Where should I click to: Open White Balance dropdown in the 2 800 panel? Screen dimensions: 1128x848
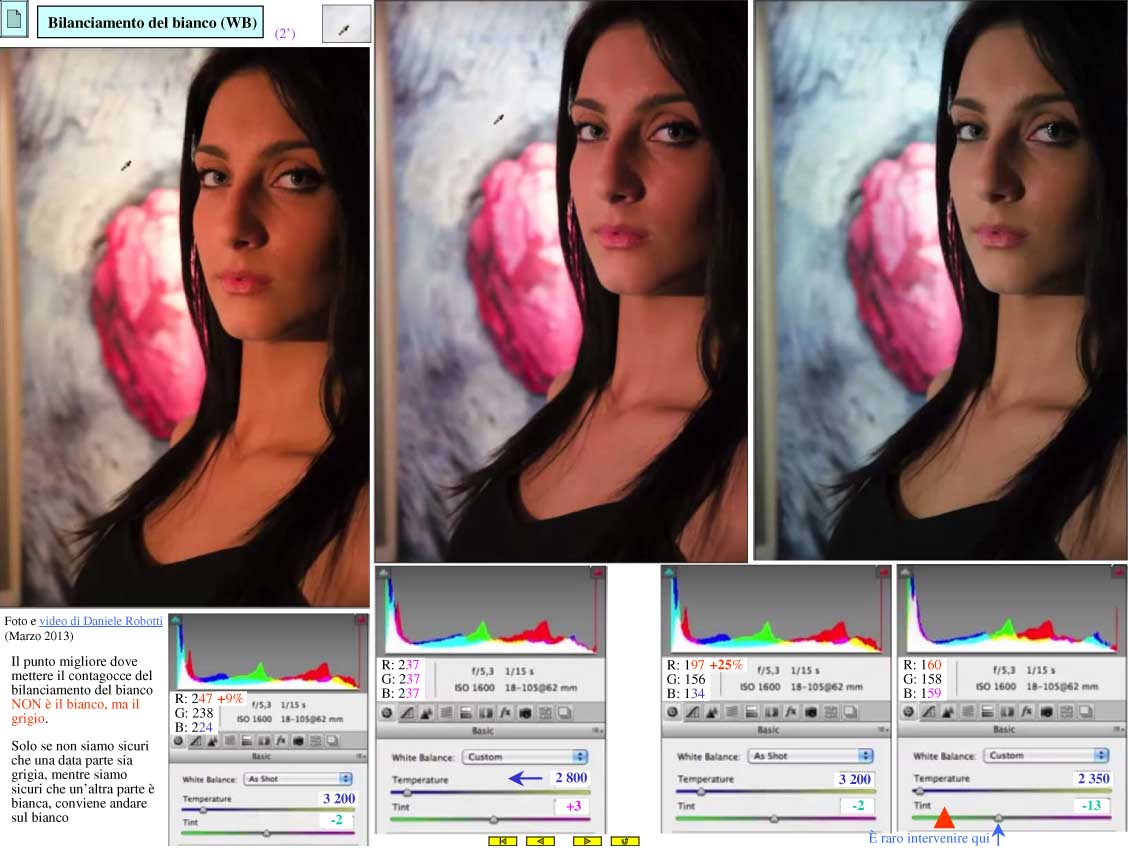point(525,757)
